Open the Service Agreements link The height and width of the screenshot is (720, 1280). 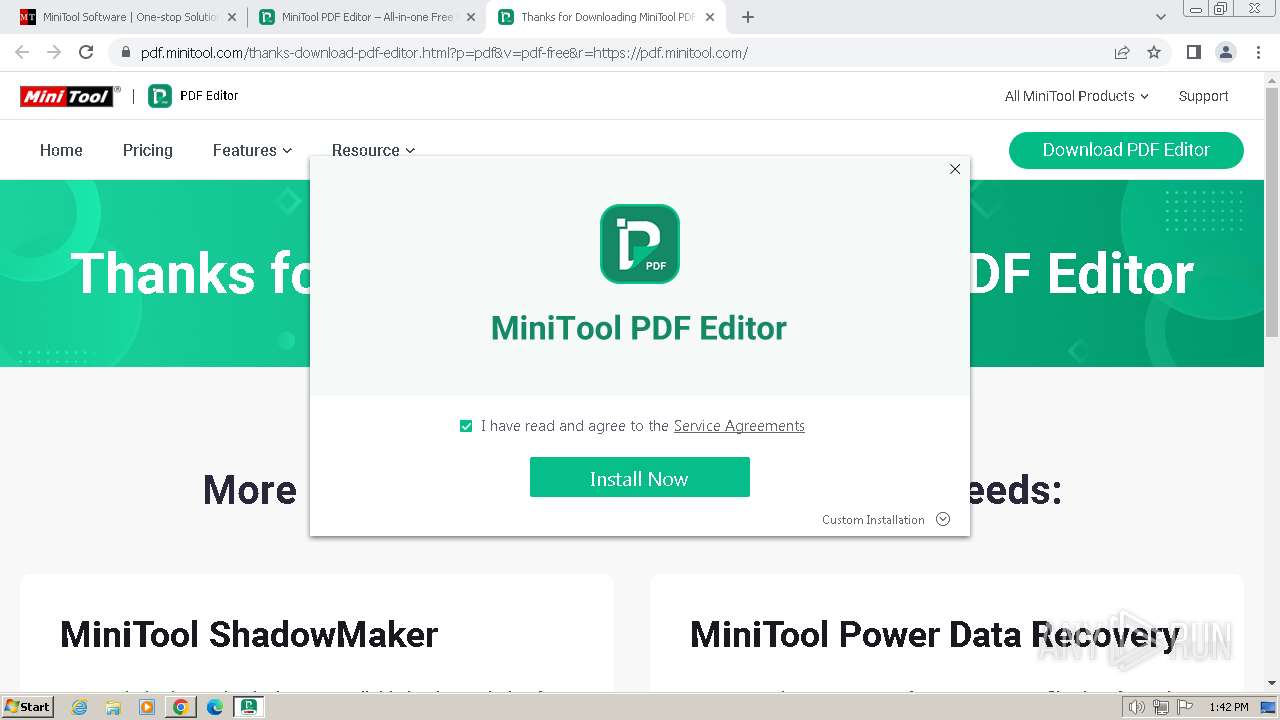(x=739, y=426)
